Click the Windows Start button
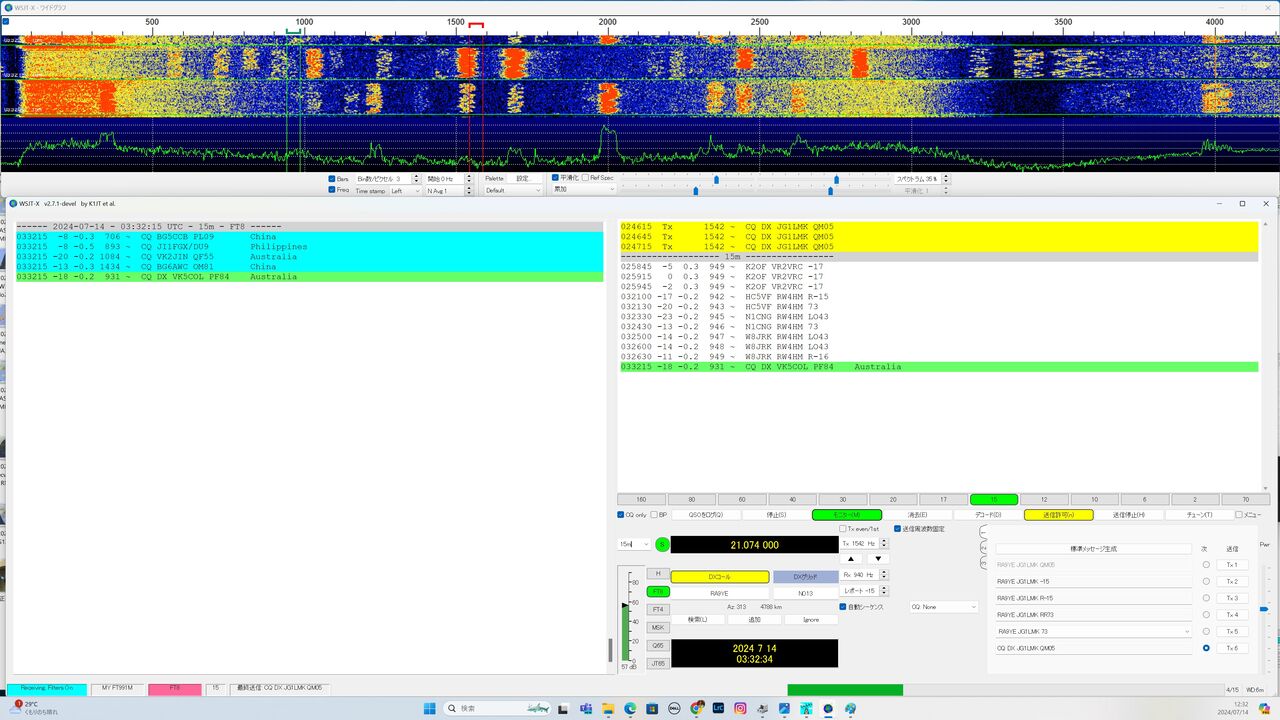Image resolution: width=1280 pixels, height=720 pixels. click(430, 708)
